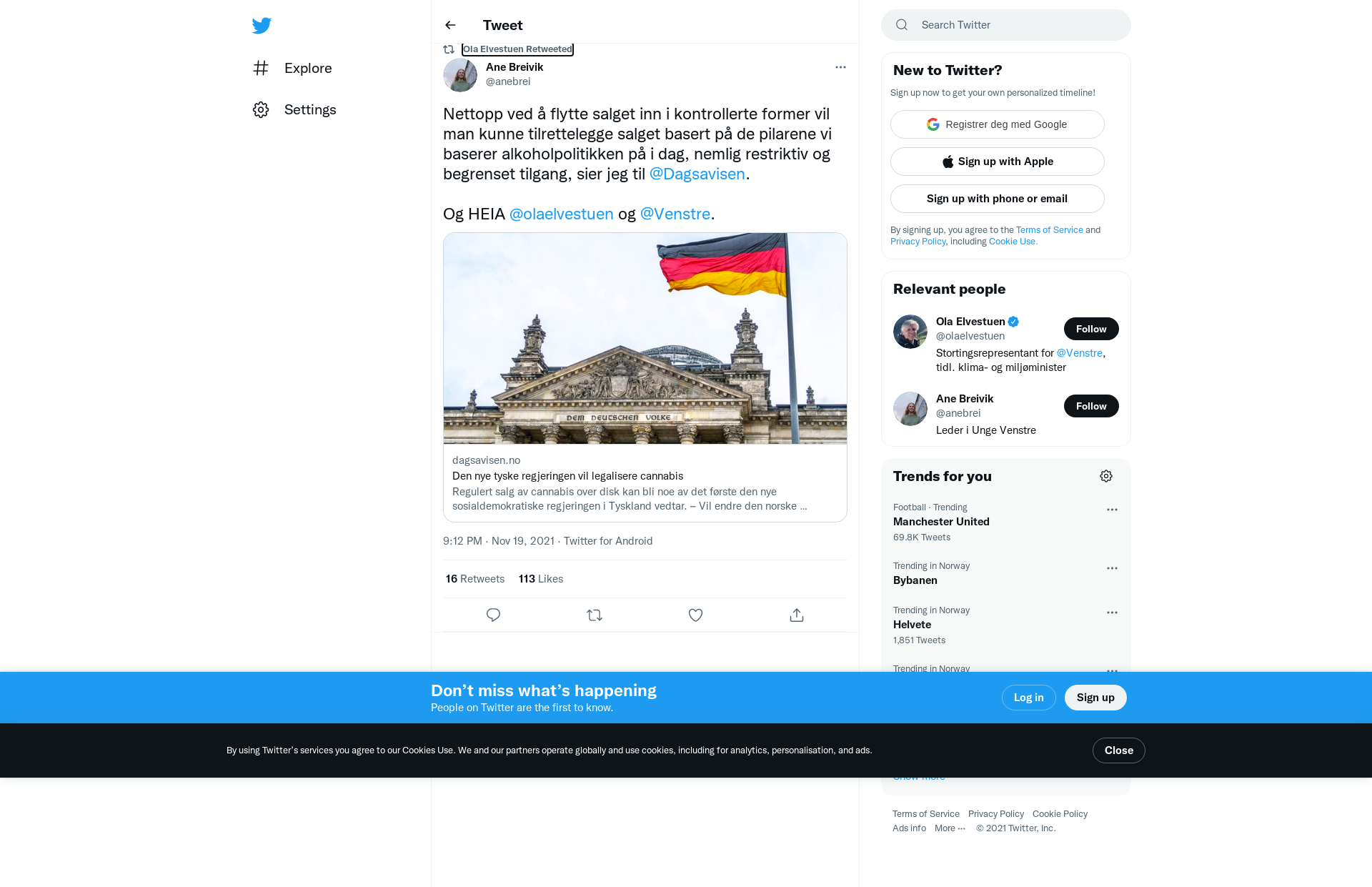The width and height of the screenshot is (1372, 887).
Task: Open options for the Helvete trend
Action: pyautogui.click(x=1112, y=613)
